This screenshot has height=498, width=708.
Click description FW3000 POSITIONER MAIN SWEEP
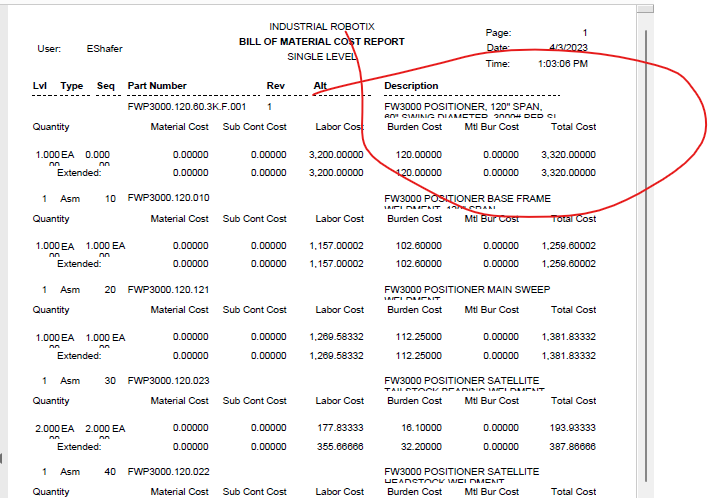tap(467, 289)
